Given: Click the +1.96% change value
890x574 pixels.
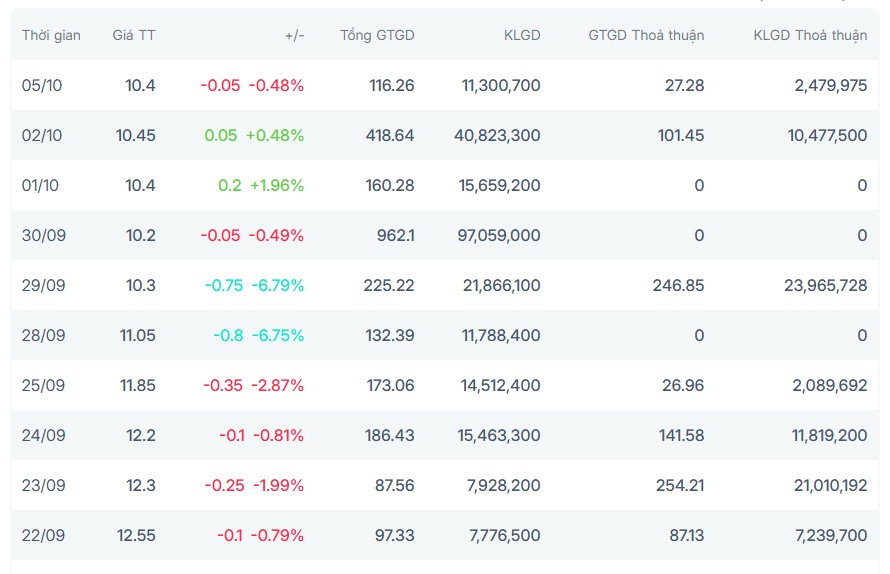Looking at the screenshot, I should pos(277,185).
